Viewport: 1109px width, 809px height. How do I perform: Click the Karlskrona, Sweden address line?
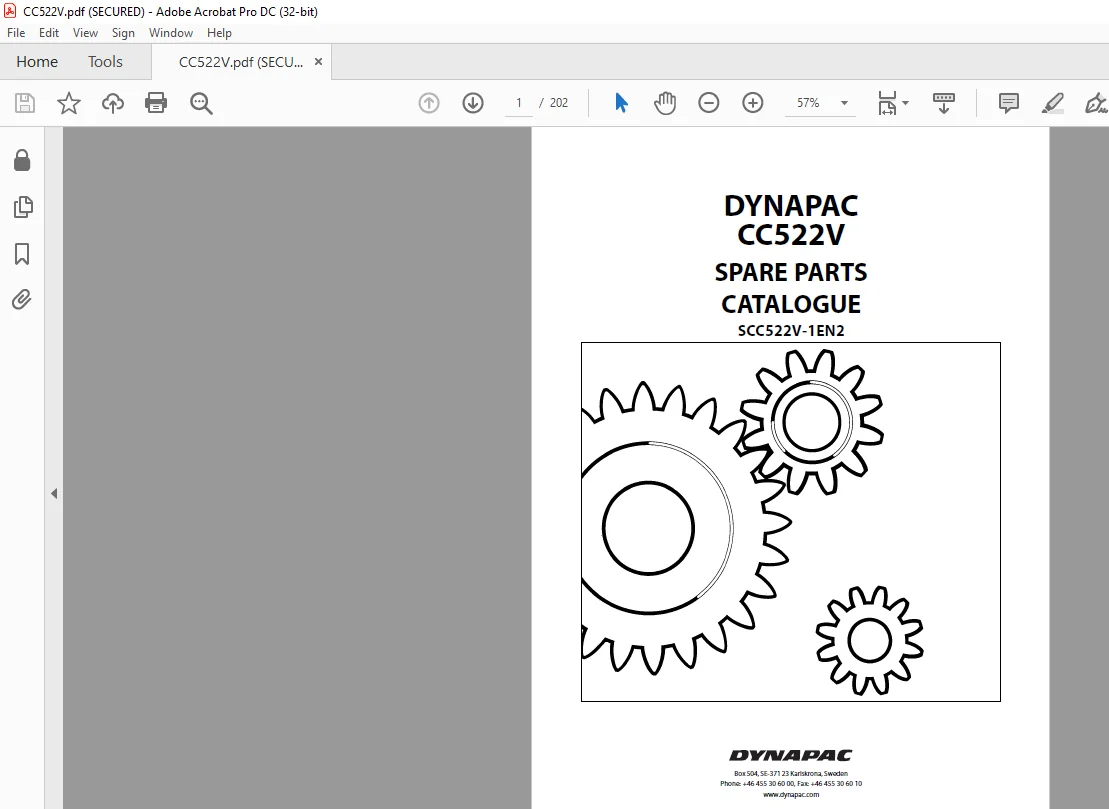pyautogui.click(x=791, y=774)
